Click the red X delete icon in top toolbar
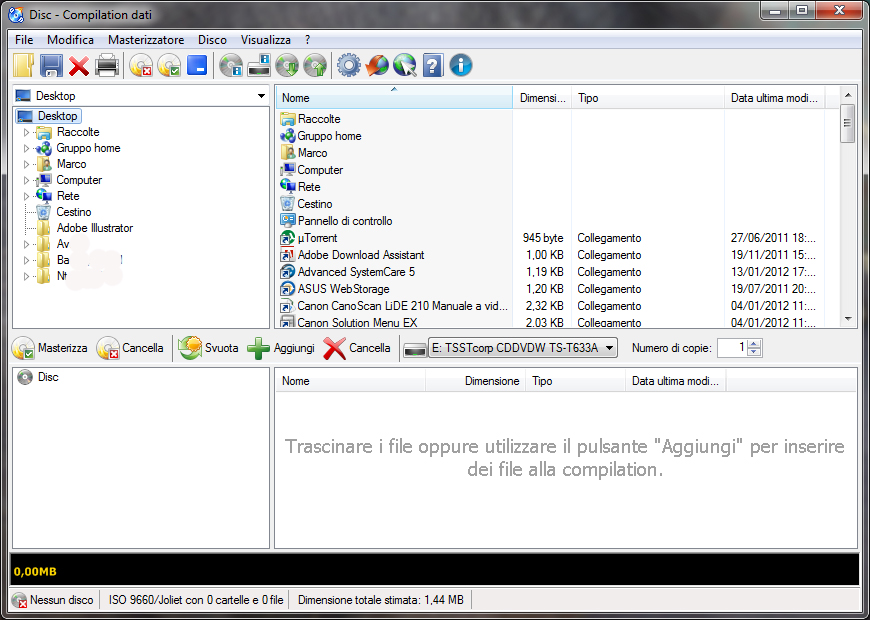 click(79, 66)
